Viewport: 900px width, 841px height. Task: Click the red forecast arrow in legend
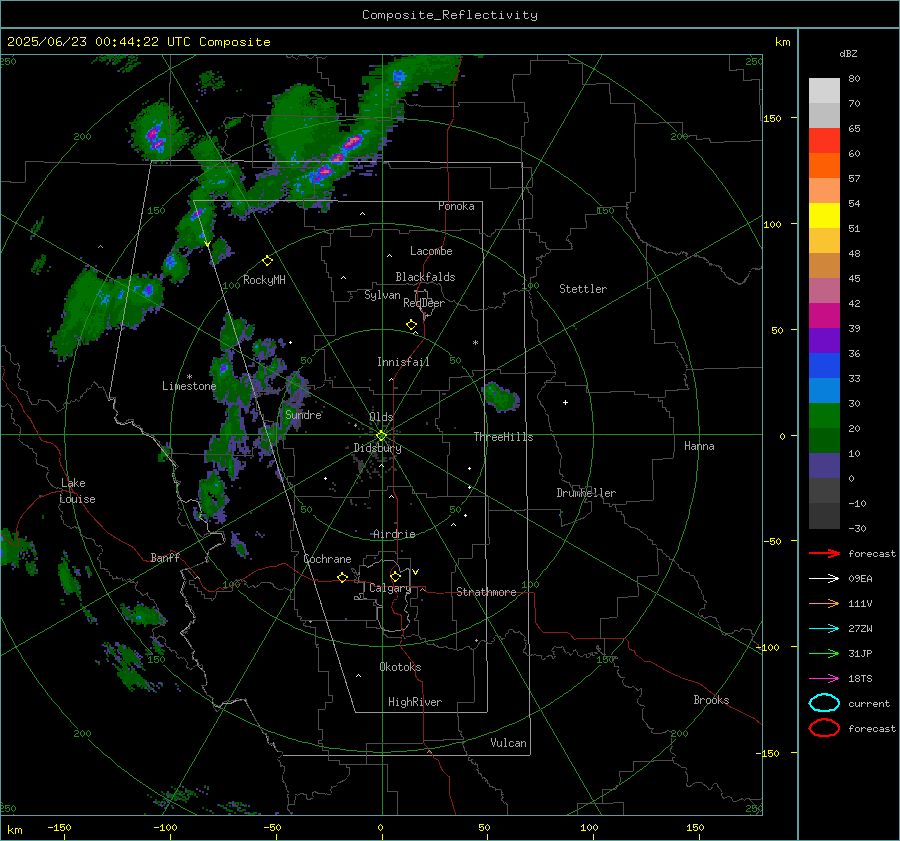pos(824,553)
